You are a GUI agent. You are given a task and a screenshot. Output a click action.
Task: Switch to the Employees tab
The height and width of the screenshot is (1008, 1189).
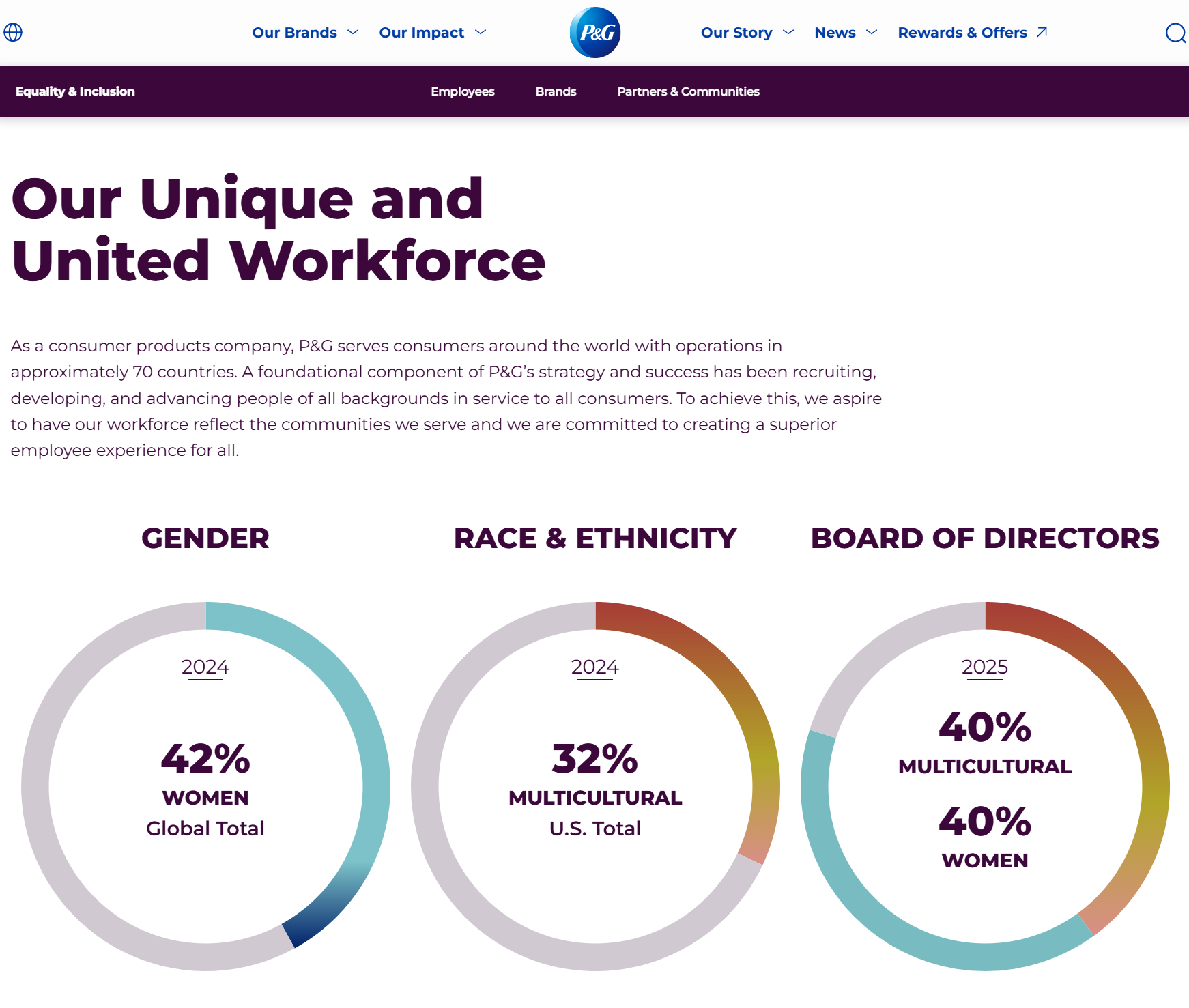(x=463, y=91)
